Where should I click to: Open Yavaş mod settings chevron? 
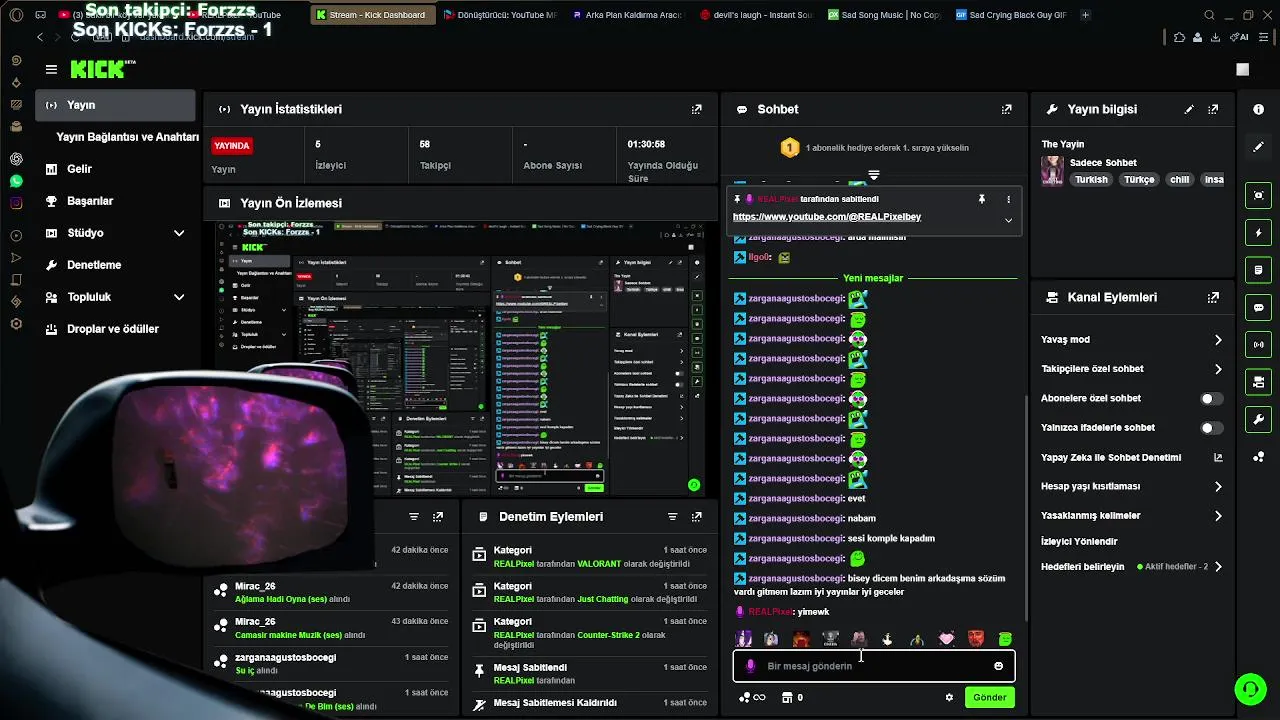(1218, 340)
